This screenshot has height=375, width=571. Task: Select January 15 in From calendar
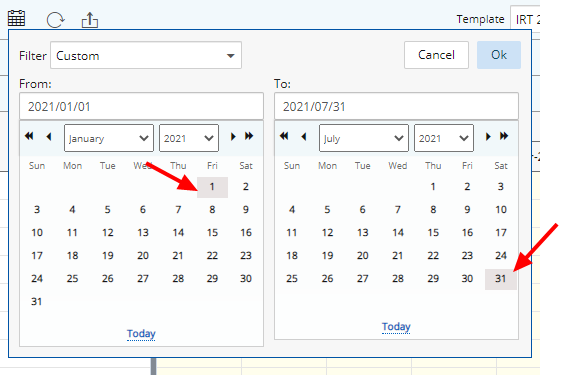pos(212,233)
